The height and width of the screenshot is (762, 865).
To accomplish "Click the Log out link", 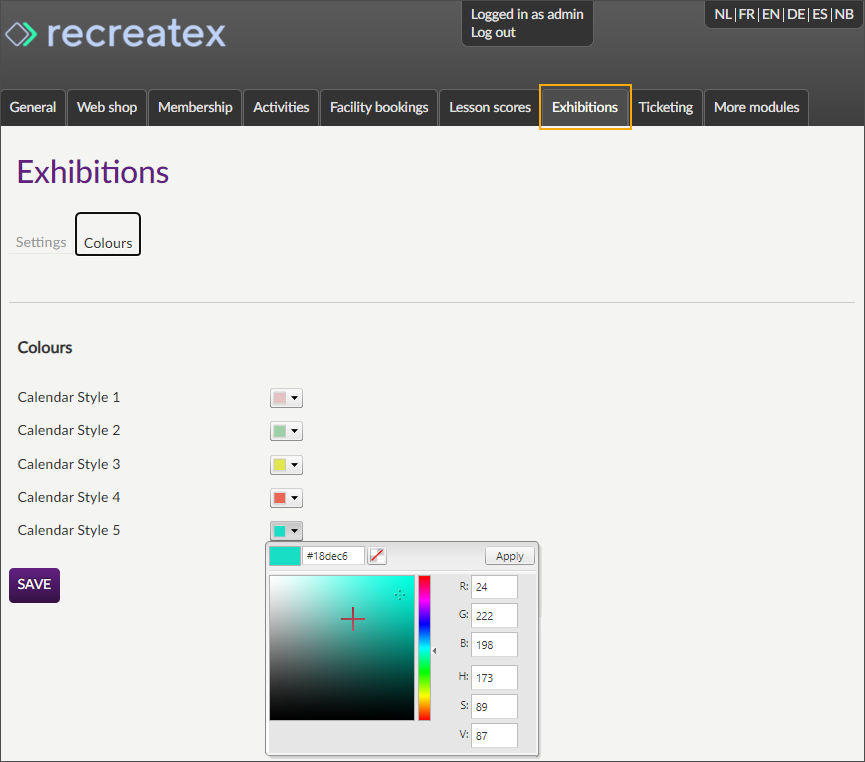I will [492, 32].
